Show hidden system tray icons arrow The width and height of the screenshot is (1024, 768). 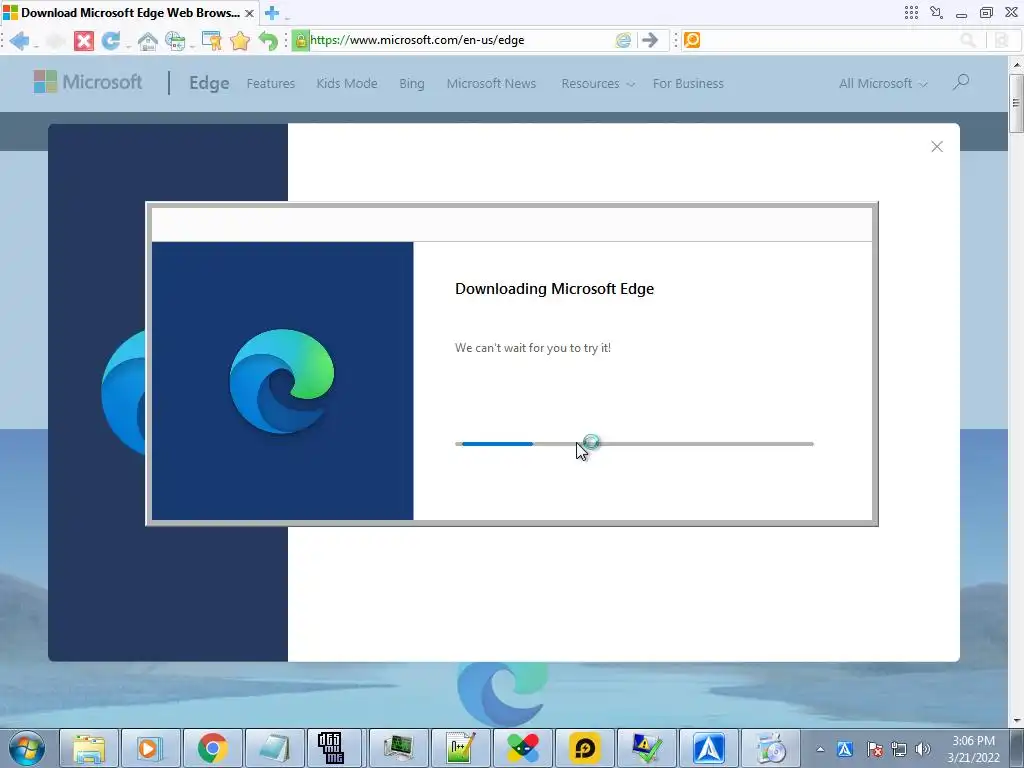(820, 749)
